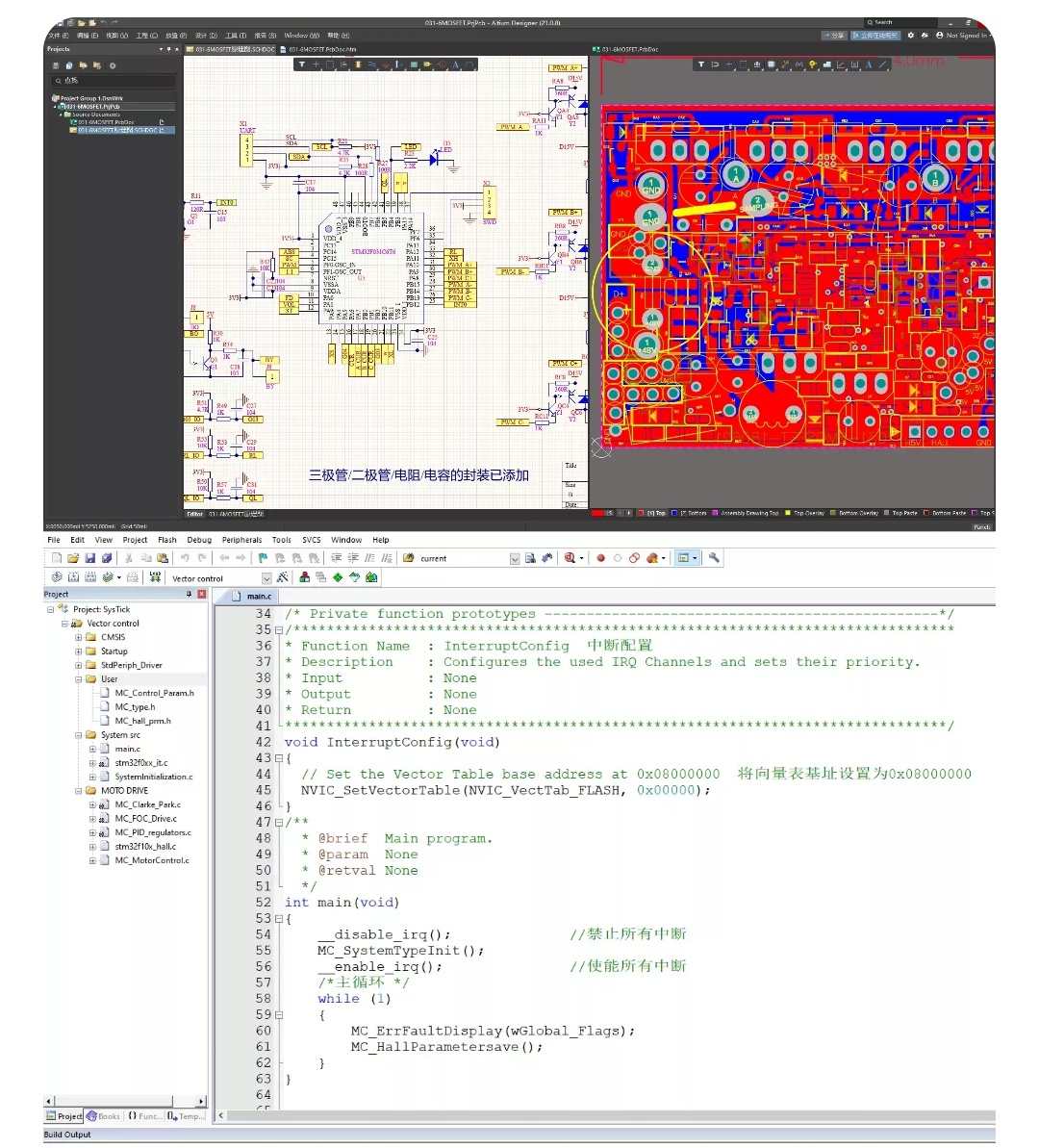Viewport: 1039px width, 1148px height.
Task: Click the Open file folder icon
Action: (73, 558)
